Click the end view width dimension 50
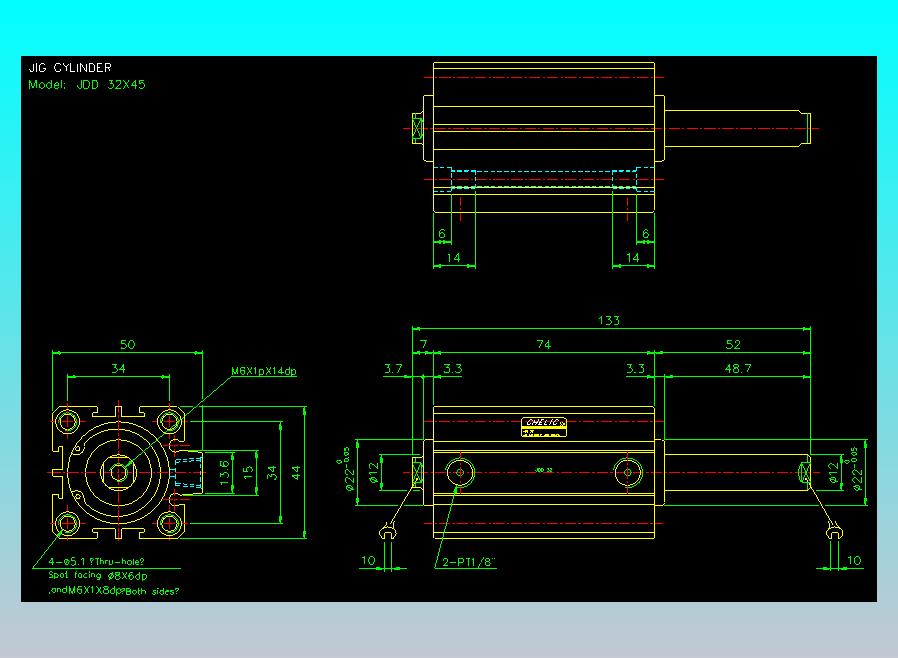The width and height of the screenshot is (898, 658). [127, 345]
